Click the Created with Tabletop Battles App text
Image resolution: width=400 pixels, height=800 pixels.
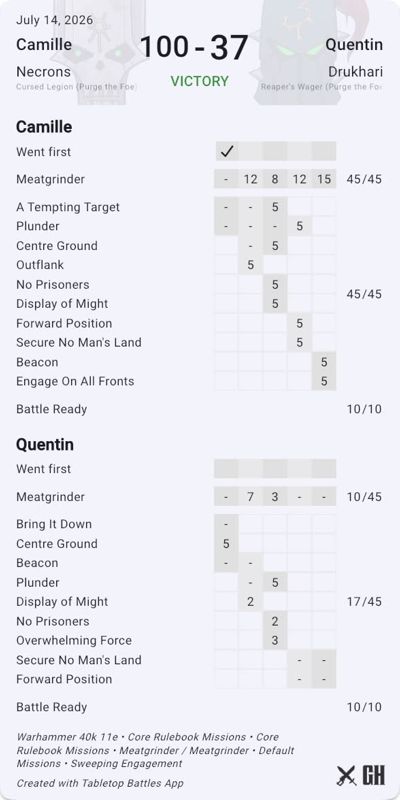[x=100, y=783]
